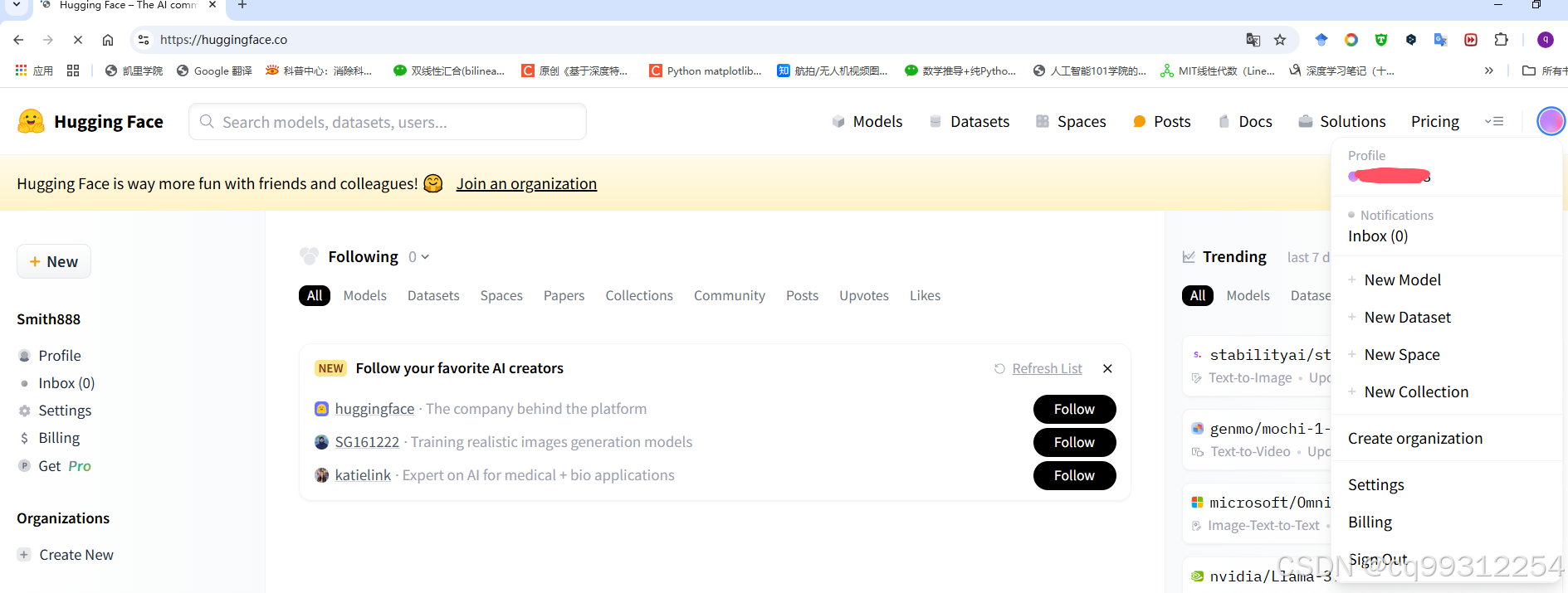Click the Refresh List link
The width and height of the screenshot is (1568, 593).
(1047, 368)
